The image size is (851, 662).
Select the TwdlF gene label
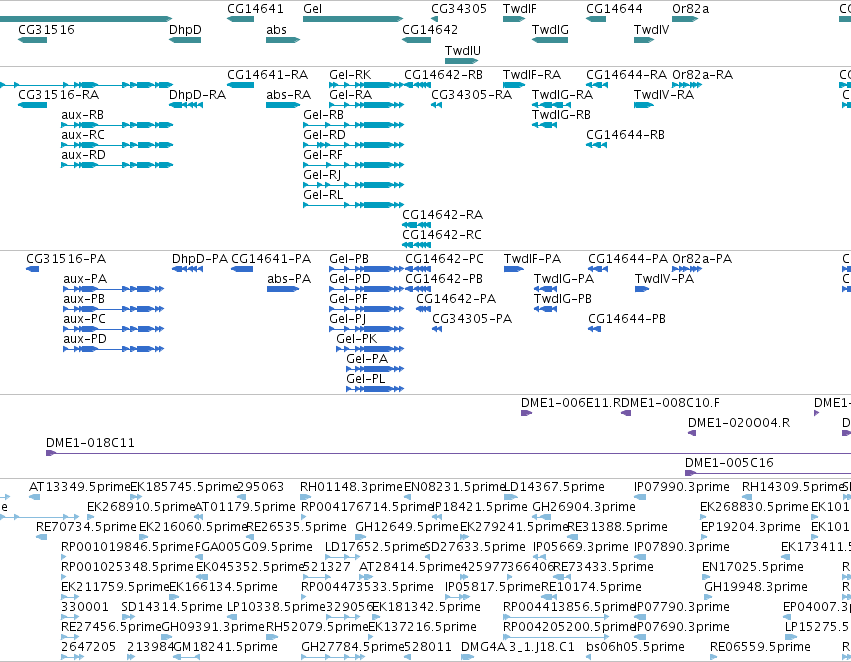click(519, 9)
